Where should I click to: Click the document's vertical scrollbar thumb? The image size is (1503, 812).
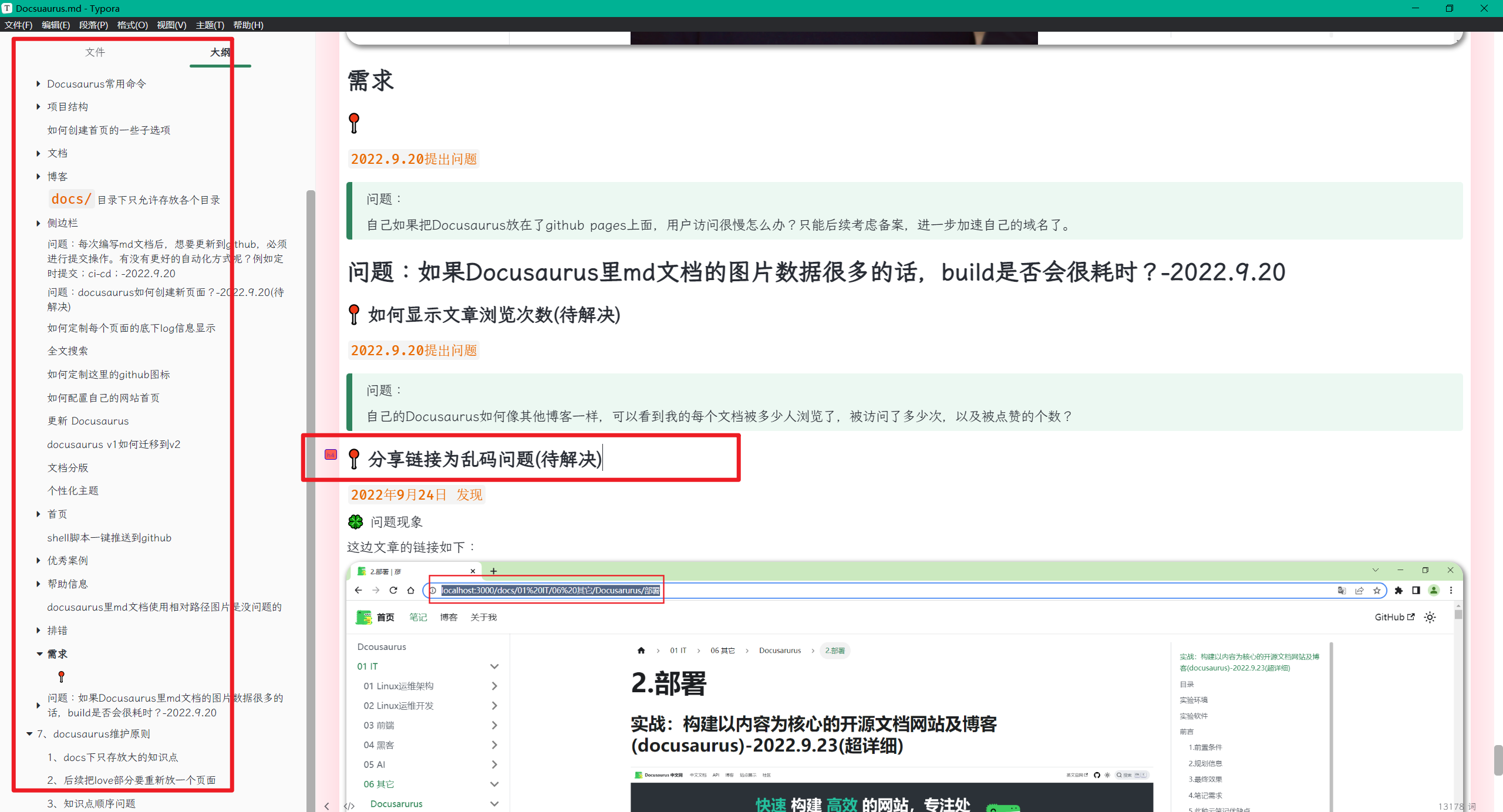[1498, 760]
